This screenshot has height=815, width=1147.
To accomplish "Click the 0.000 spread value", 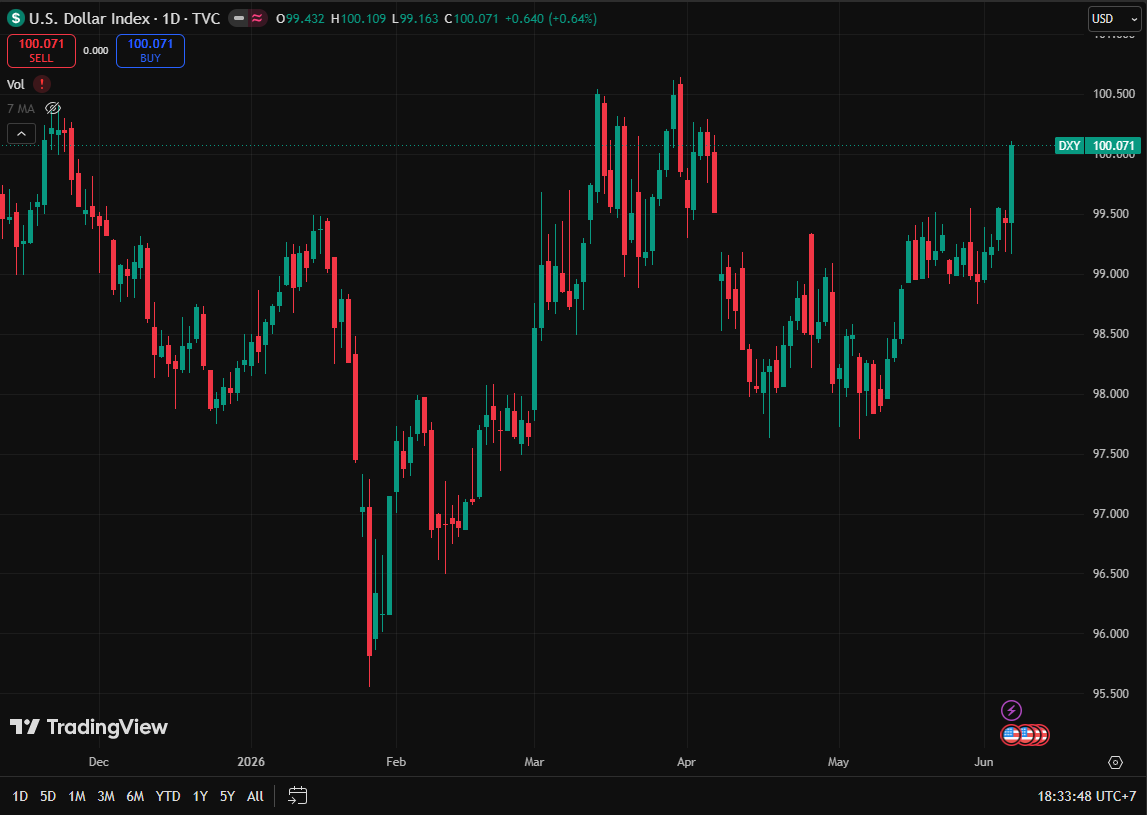I will click(x=96, y=50).
